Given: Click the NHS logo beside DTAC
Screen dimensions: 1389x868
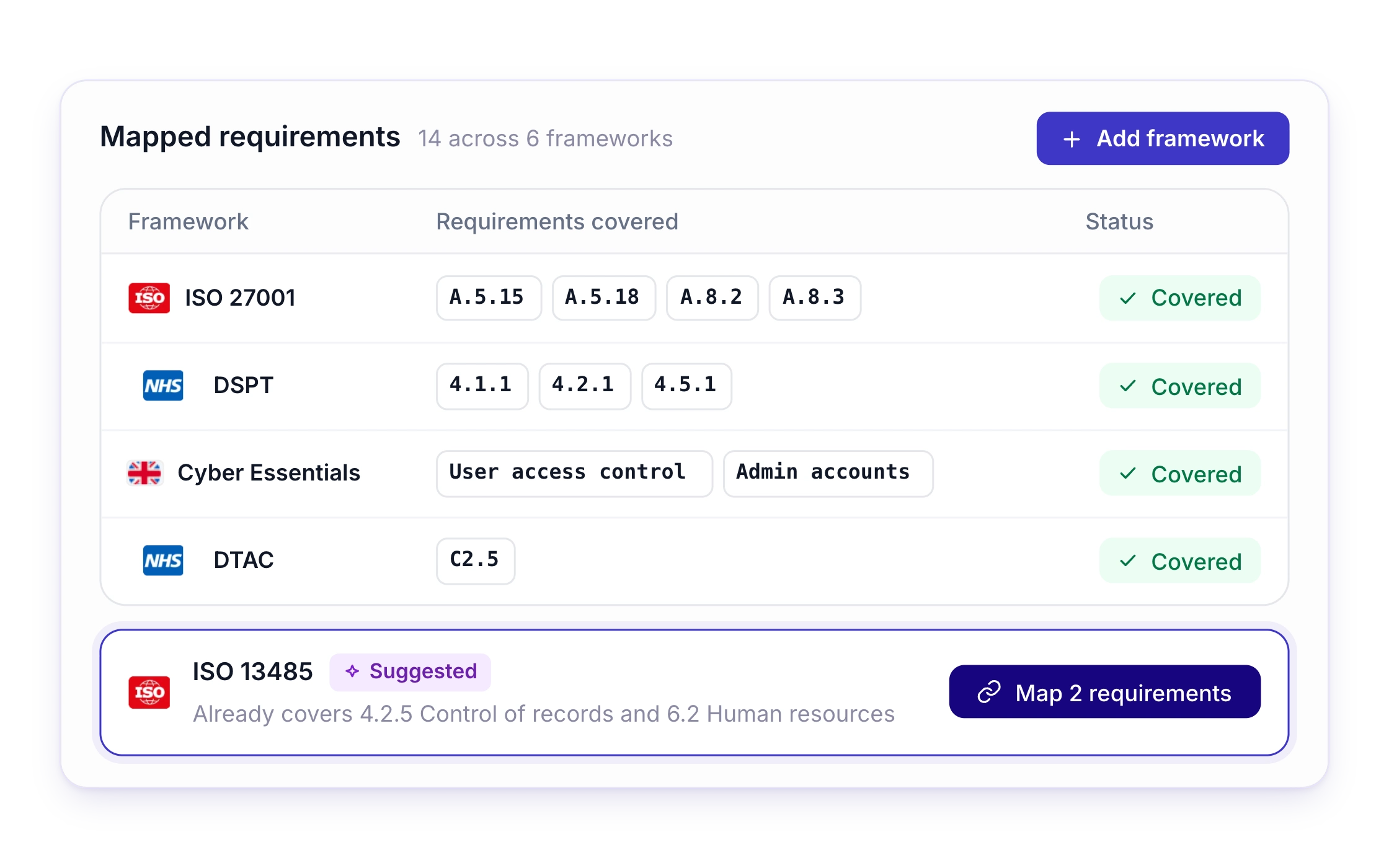Looking at the screenshot, I should pos(163,560).
